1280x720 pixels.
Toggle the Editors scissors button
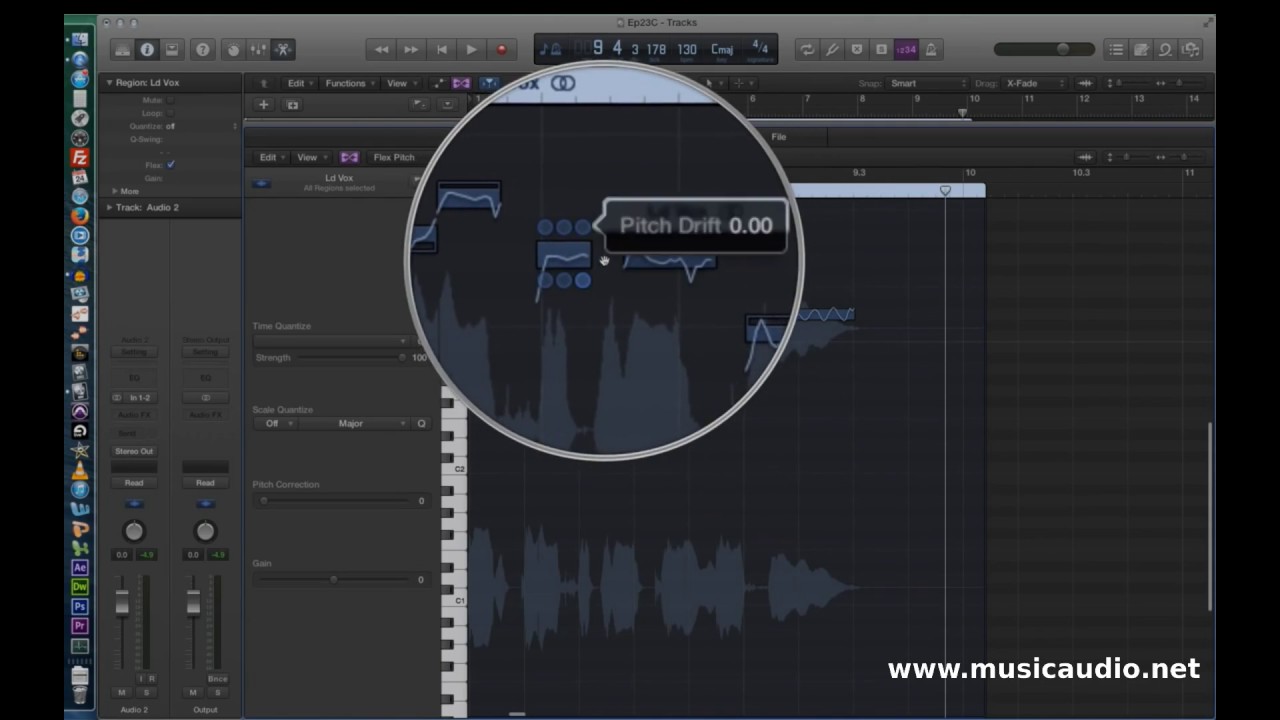[283, 49]
